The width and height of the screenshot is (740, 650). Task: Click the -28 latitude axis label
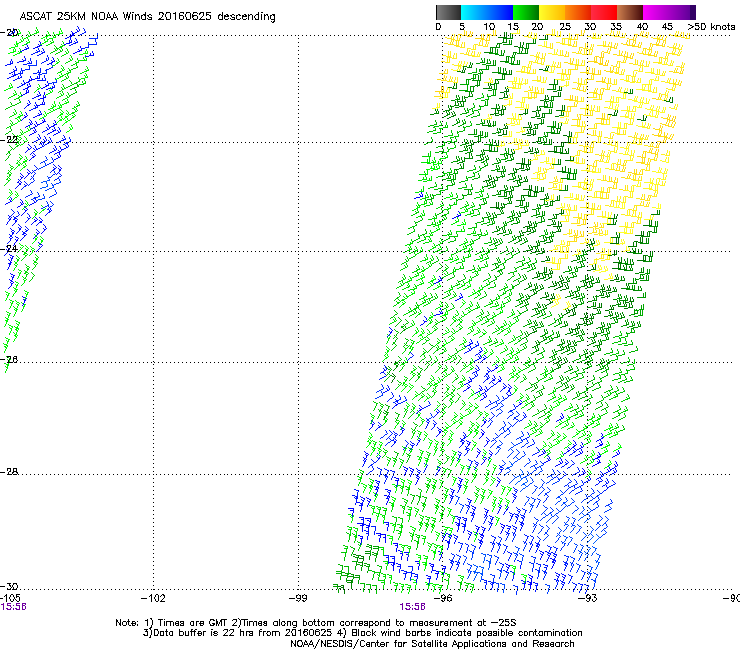(x=9, y=472)
